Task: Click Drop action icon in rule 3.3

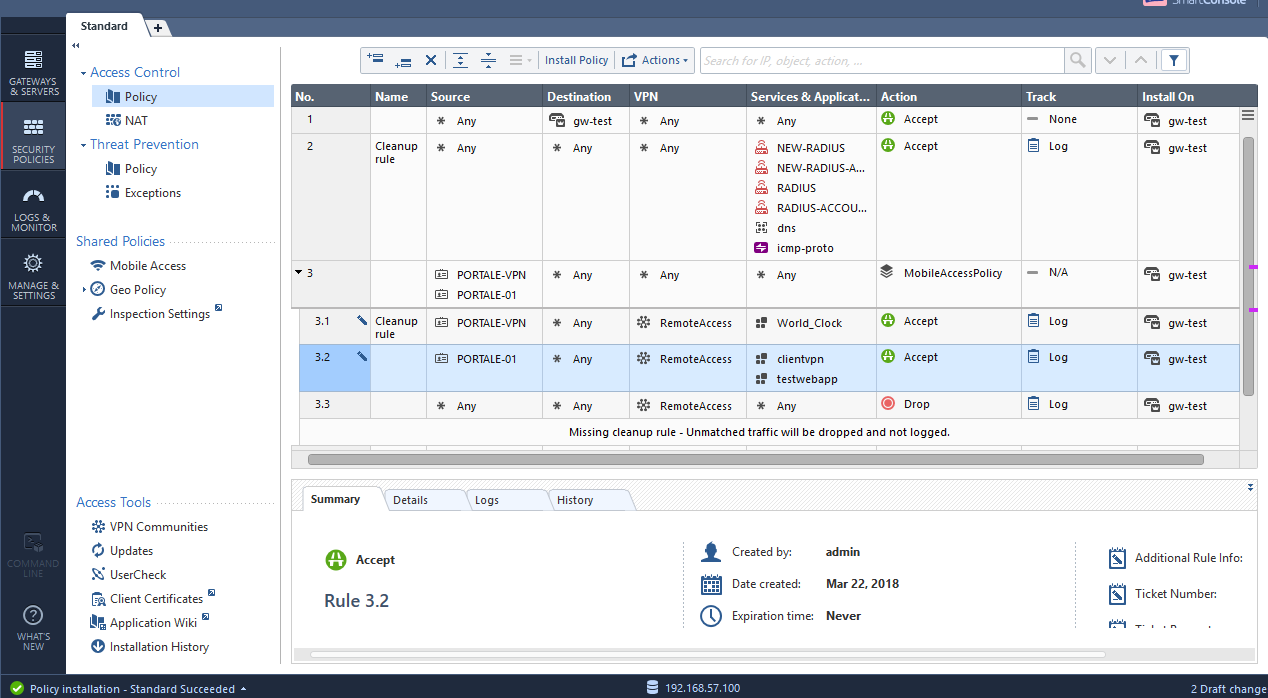Action: (x=888, y=404)
